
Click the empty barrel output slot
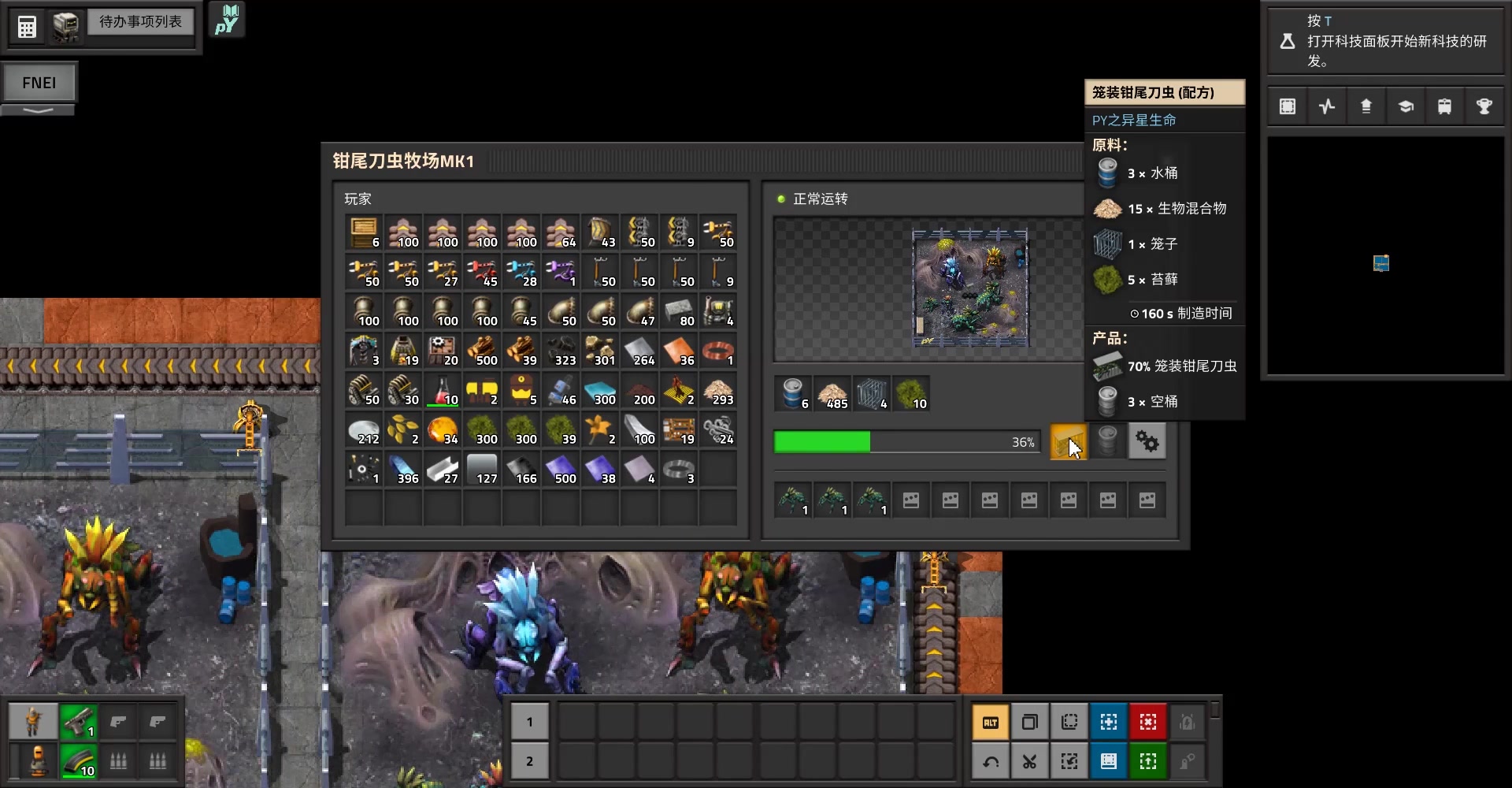tap(1108, 442)
